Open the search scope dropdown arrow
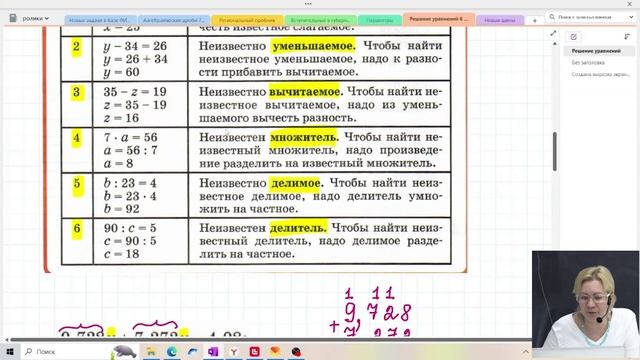Viewport: 640px width, 360px height. 631,17
